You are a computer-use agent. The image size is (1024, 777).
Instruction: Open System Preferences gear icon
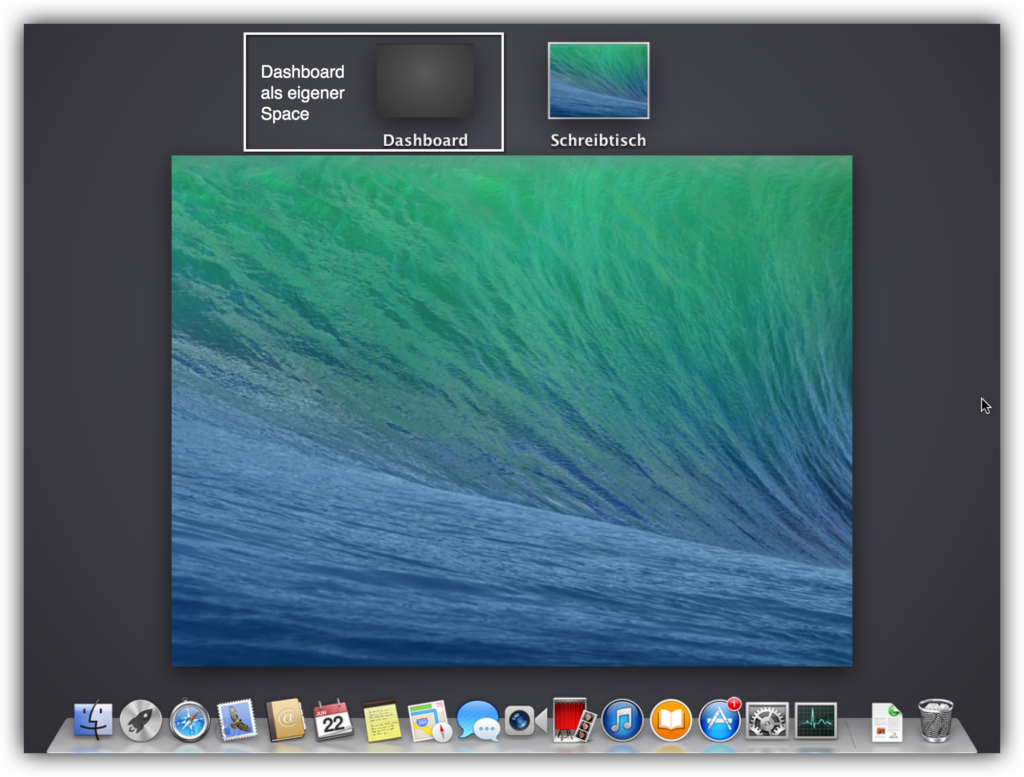coord(767,721)
